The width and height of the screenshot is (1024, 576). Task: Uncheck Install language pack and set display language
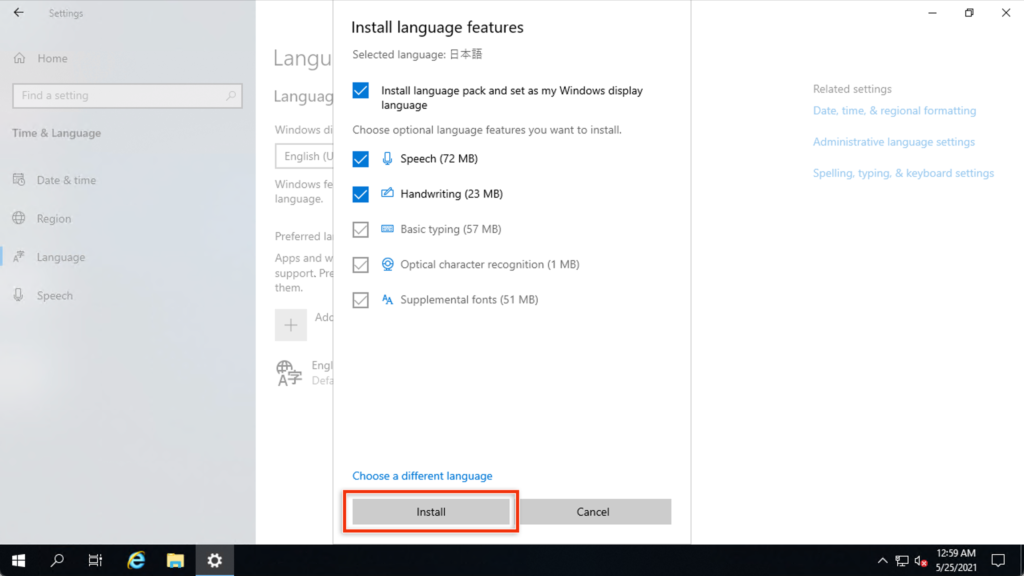coord(360,90)
